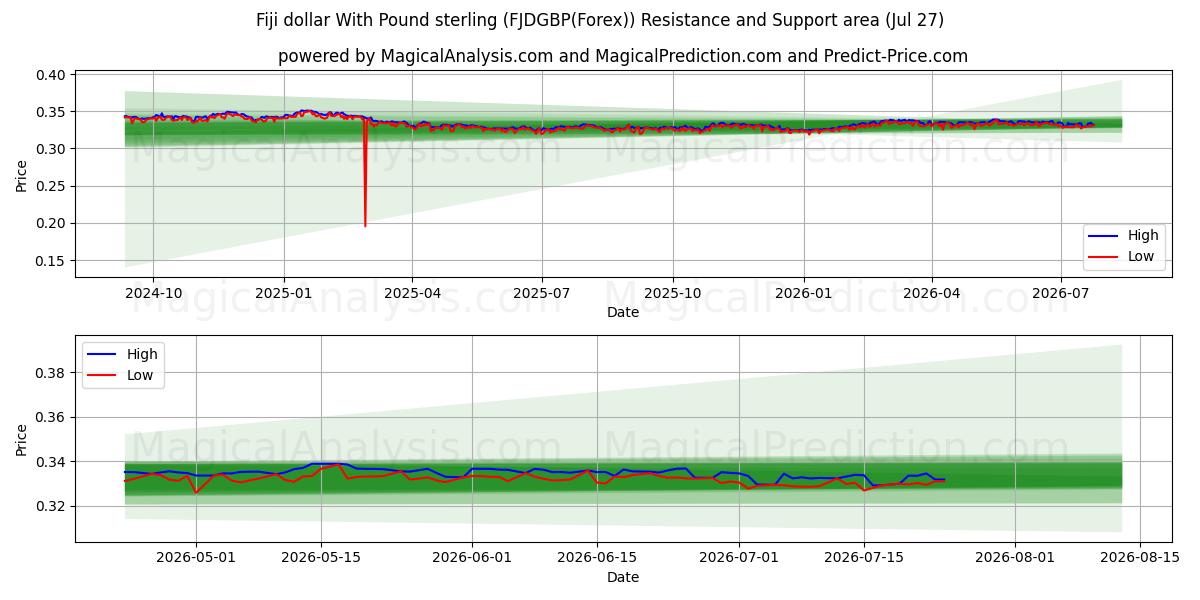Click top chart x-axis label '2025-07'

tap(542, 293)
